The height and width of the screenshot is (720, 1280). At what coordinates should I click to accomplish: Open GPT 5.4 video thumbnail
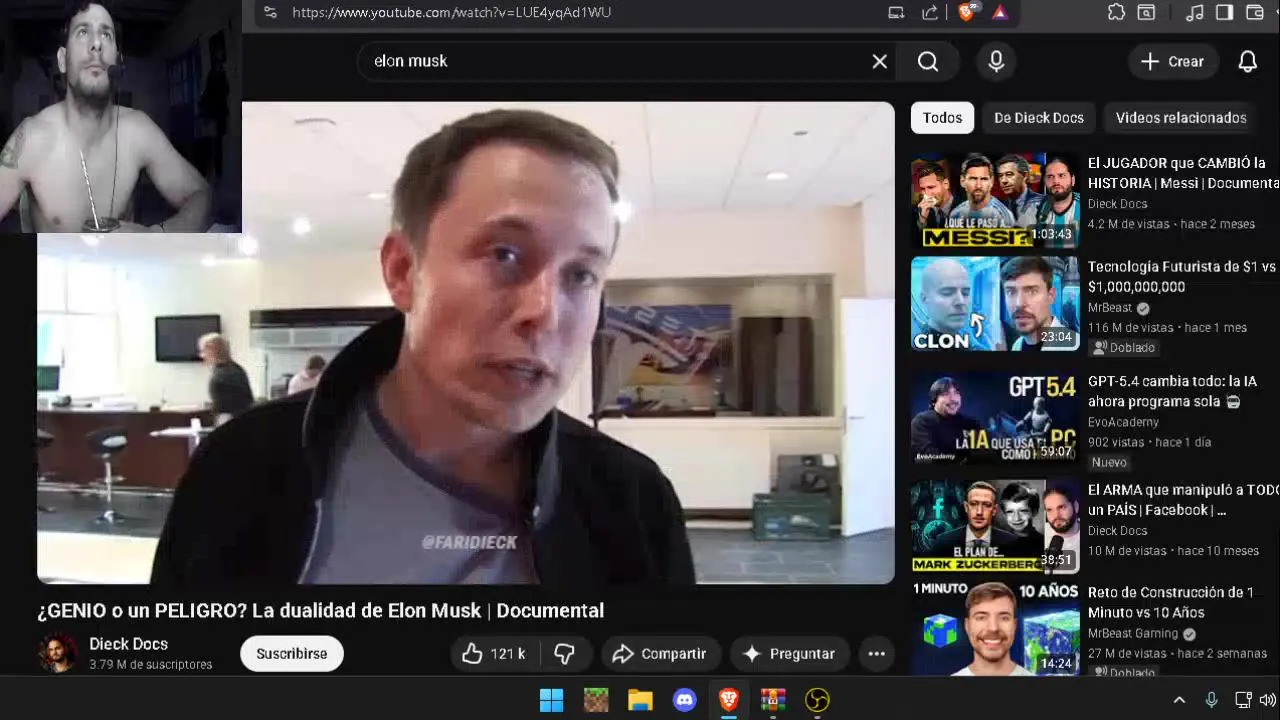[995, 418]
